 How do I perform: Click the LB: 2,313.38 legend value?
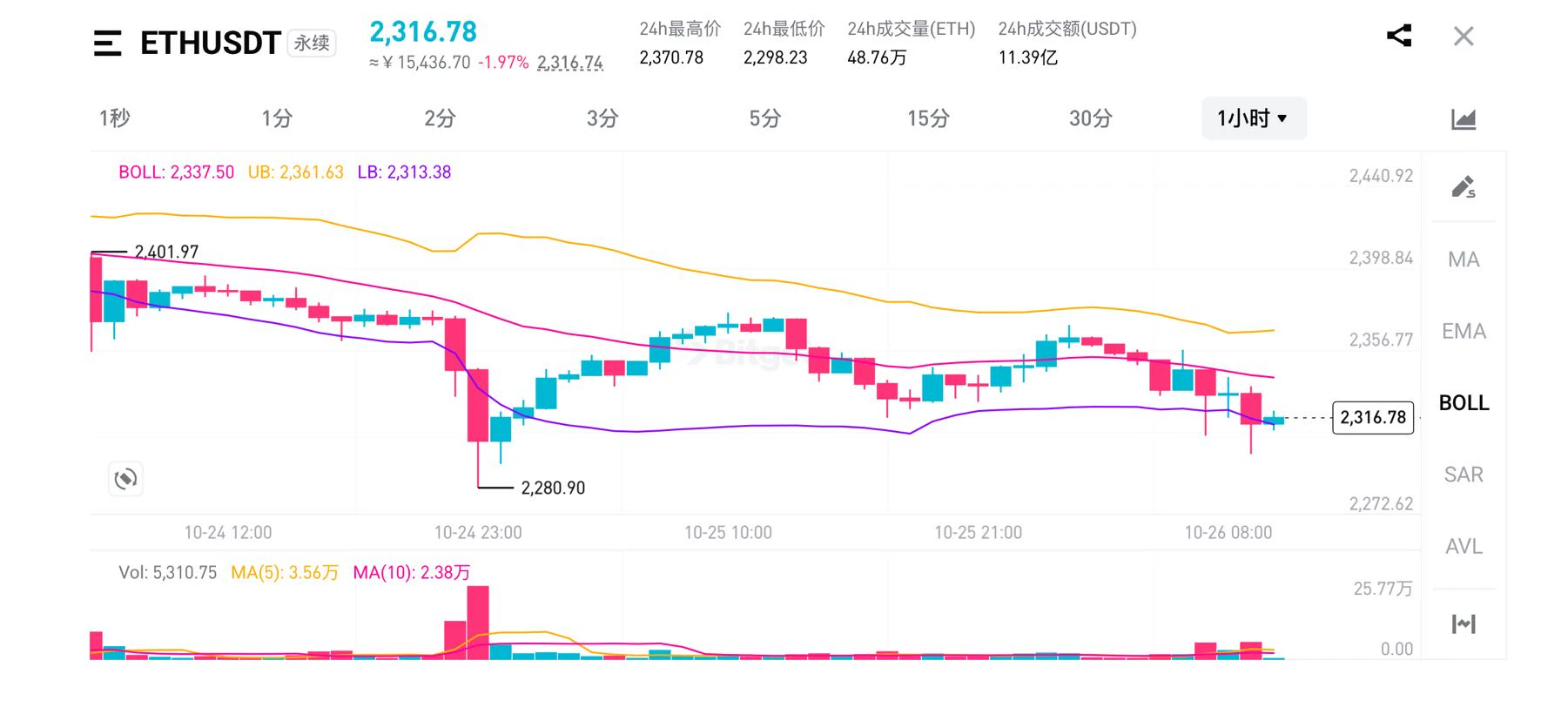[404, 172]
